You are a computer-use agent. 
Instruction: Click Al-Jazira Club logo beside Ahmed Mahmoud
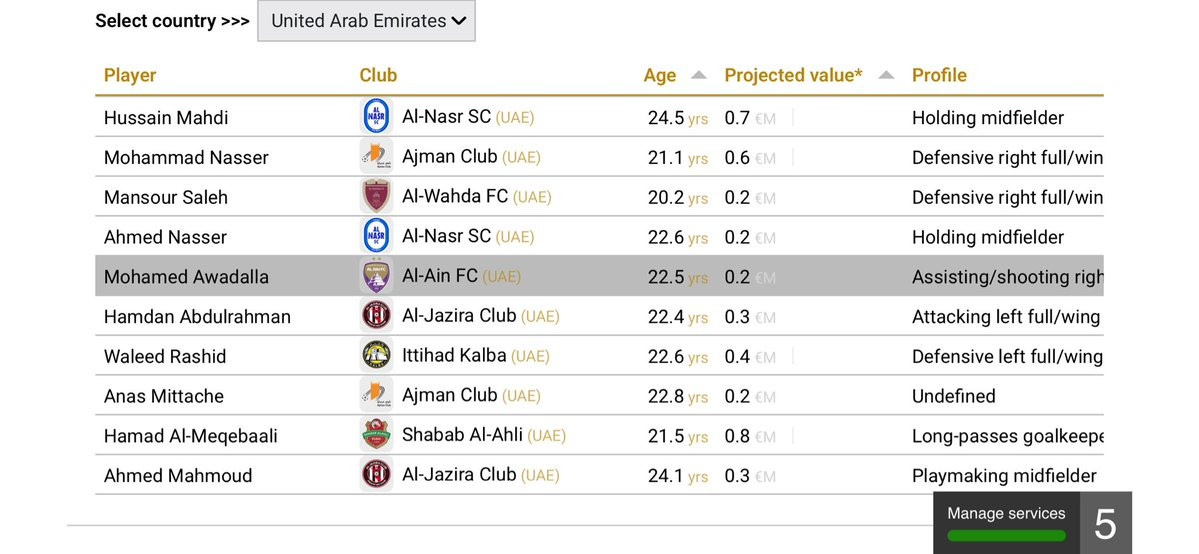click(376, 475)
